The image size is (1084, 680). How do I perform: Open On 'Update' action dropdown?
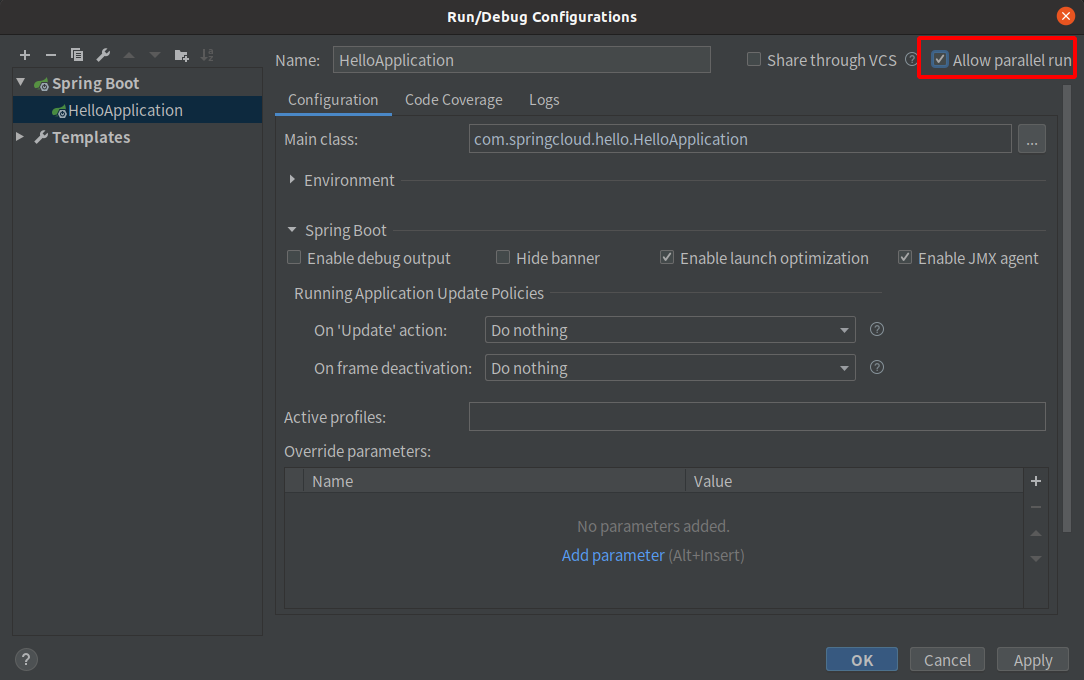[670, 330]
